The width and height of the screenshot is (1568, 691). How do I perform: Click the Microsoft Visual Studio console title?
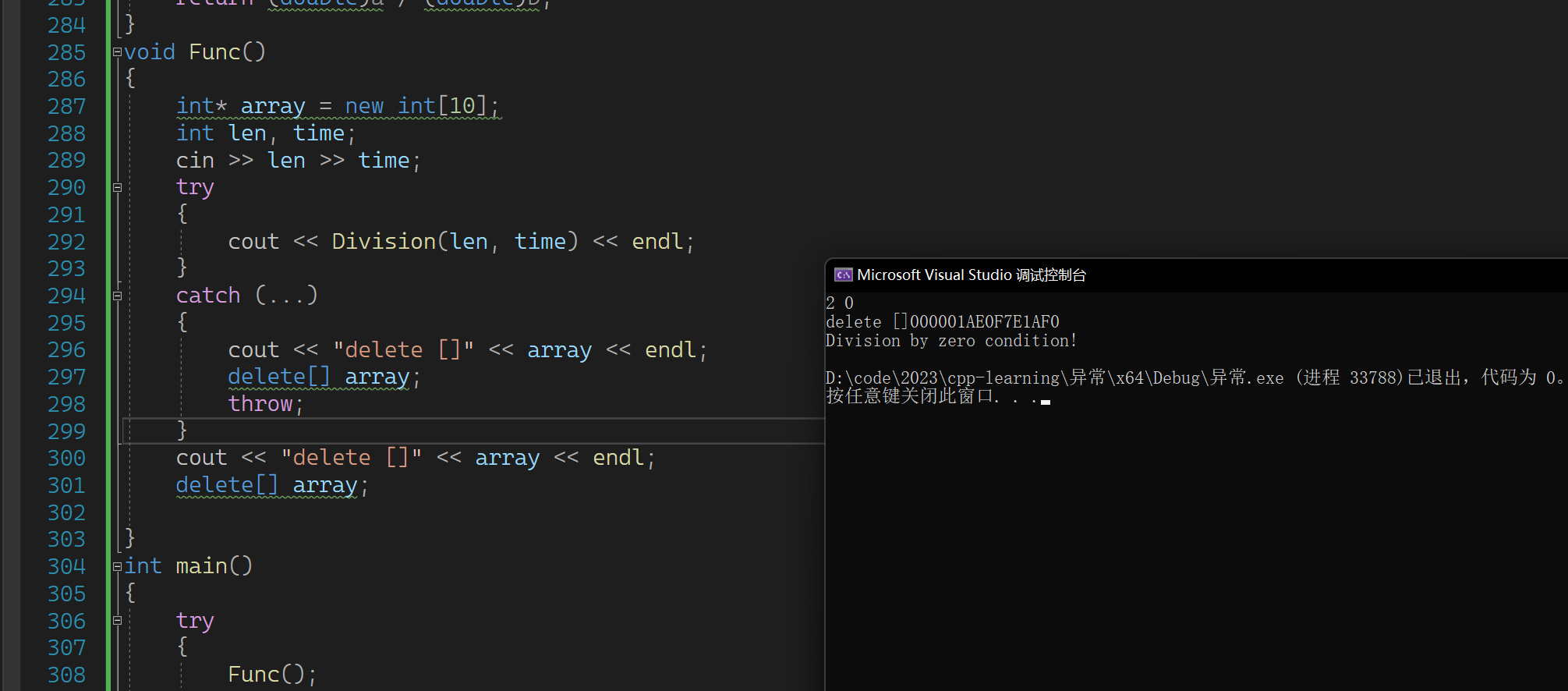pyautogui.click(x=971, y=275)
